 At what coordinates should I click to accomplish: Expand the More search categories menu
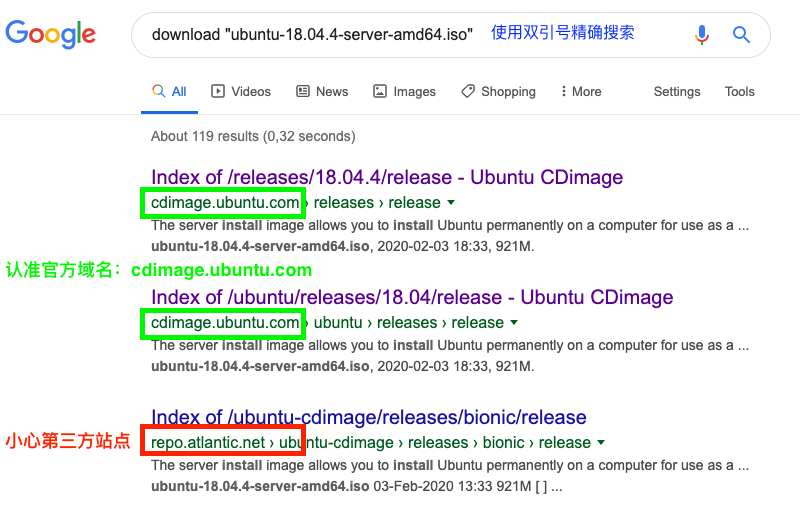point(581,91)
